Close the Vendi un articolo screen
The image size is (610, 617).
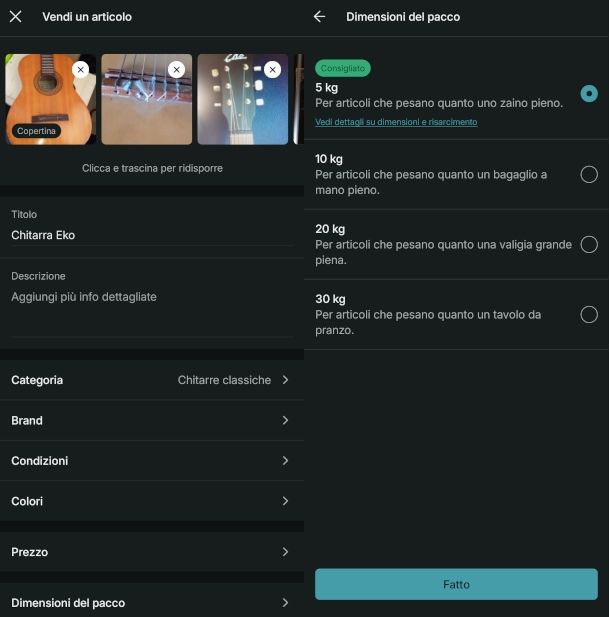point(15,17)
